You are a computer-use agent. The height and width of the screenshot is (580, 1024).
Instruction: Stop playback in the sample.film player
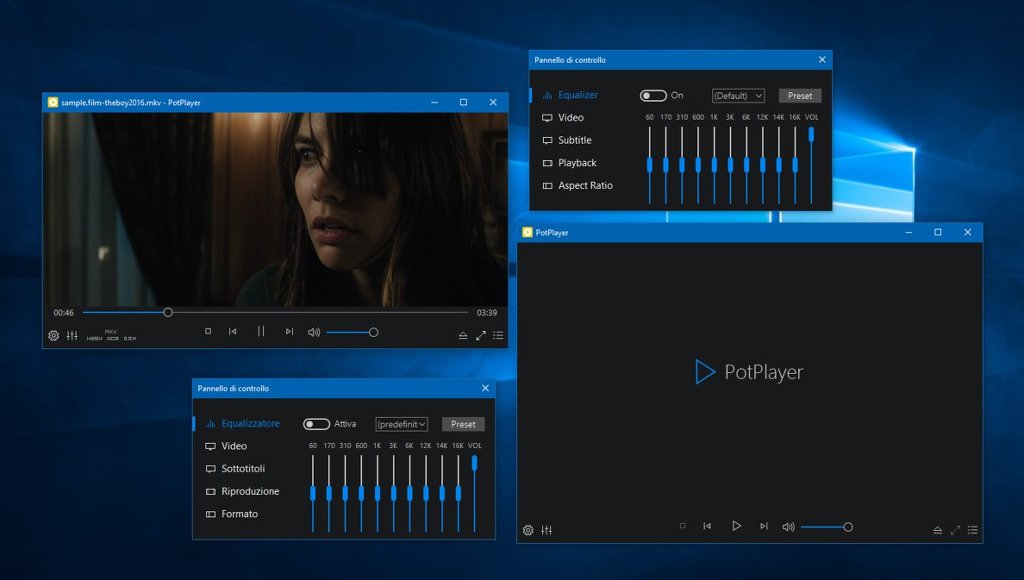coord(208,332)
